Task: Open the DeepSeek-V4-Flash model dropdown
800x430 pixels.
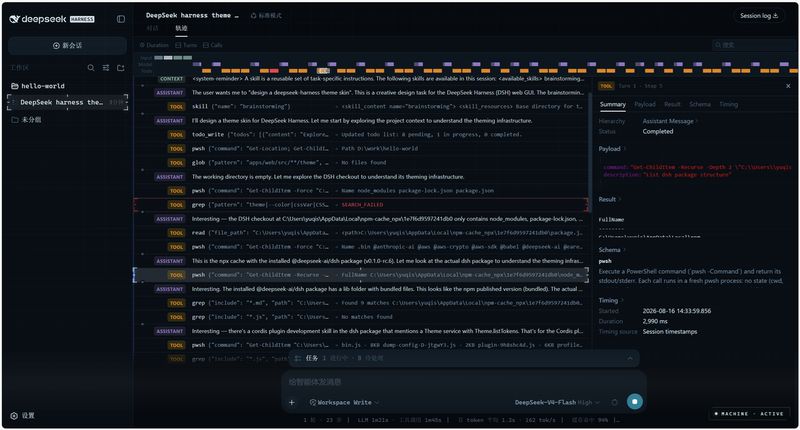Action: click(x=557, y=402)
